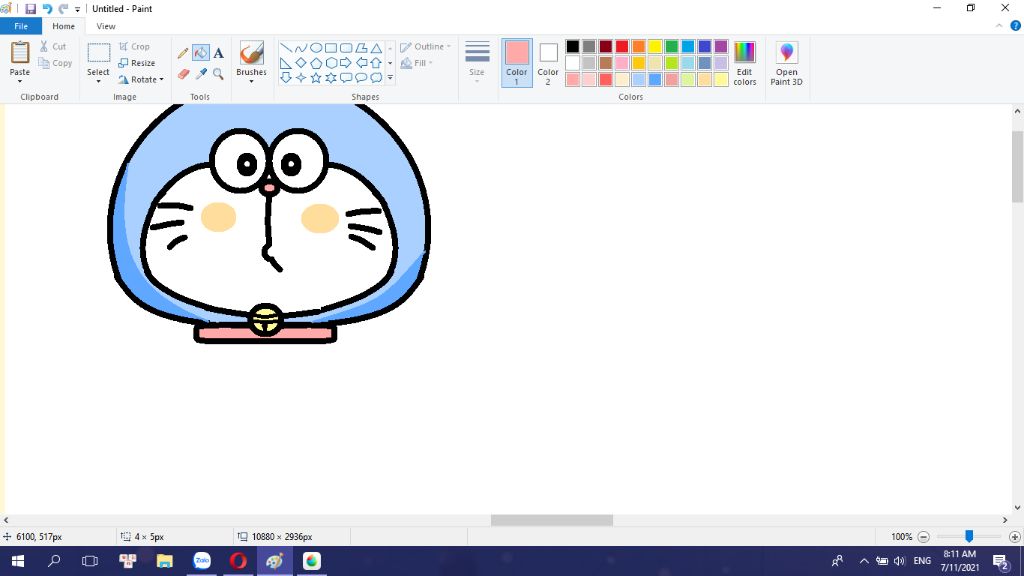
Task: Choose the Right arrow shape
Action: [345, 63]
